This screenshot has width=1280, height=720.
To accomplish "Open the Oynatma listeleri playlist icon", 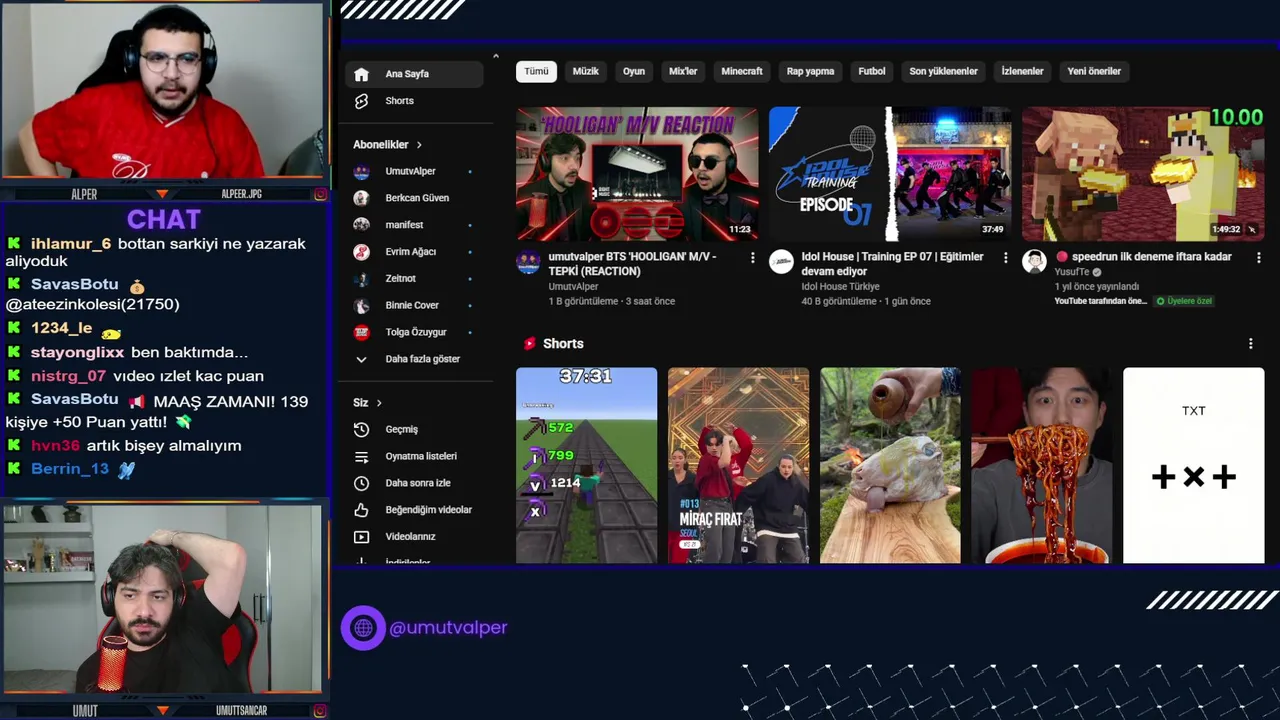I will [x=362, y=456].
